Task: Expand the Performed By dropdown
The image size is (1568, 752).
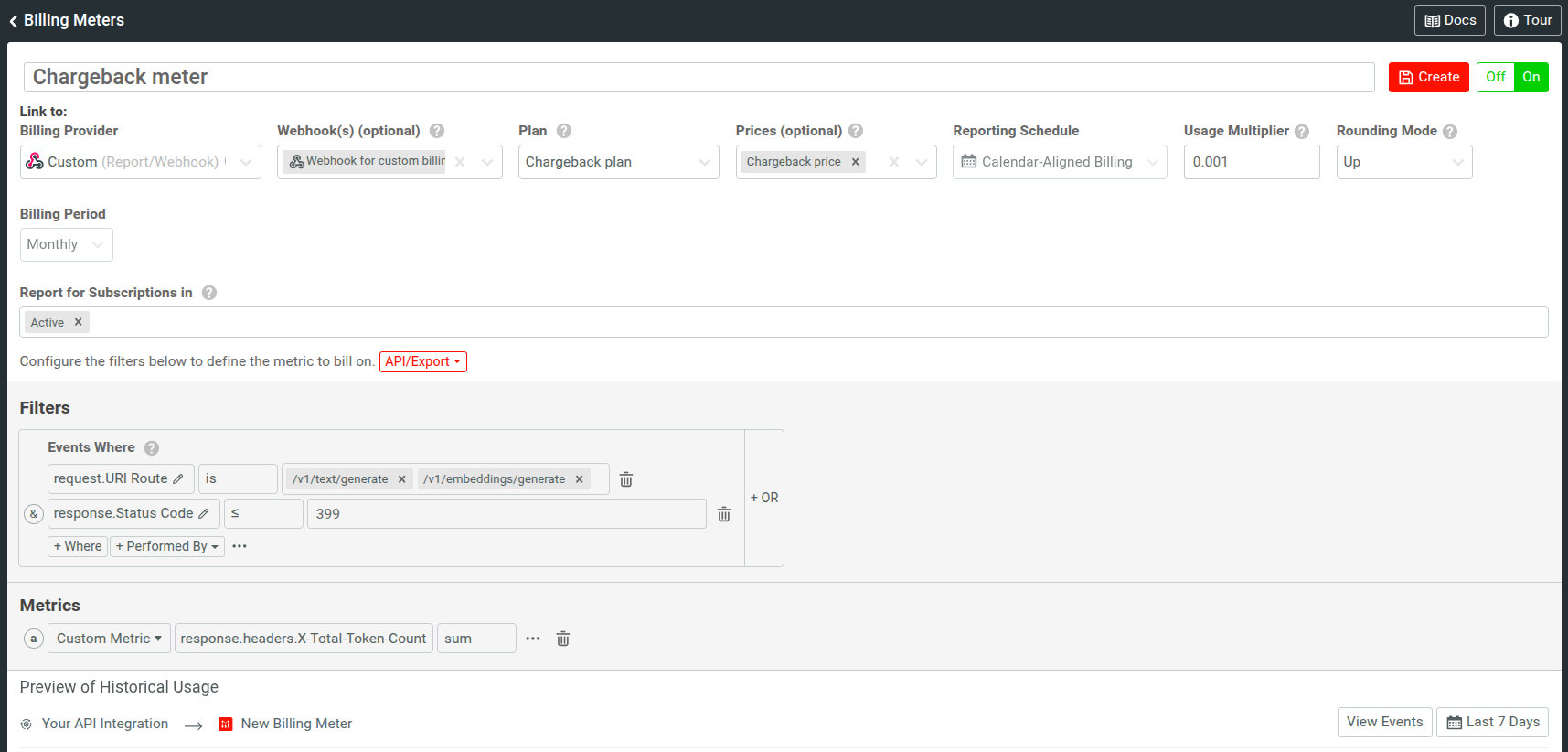Action: point(167,546)
